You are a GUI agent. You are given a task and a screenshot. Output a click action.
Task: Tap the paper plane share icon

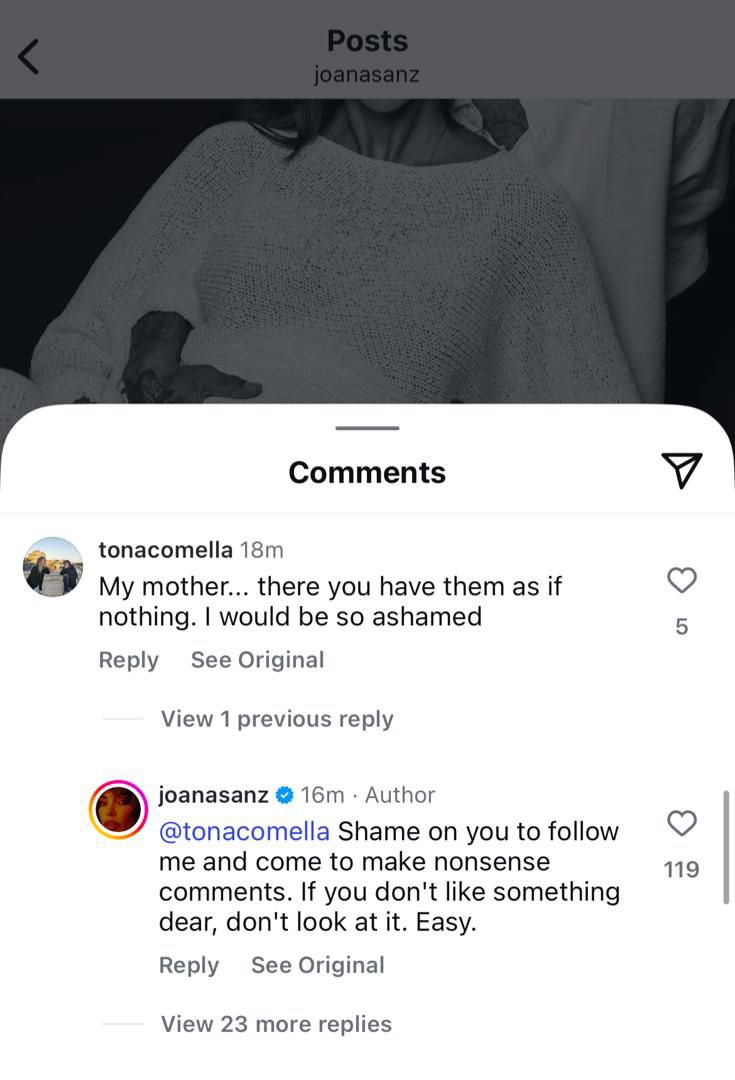pyautogui.click(x=682, y=470)
